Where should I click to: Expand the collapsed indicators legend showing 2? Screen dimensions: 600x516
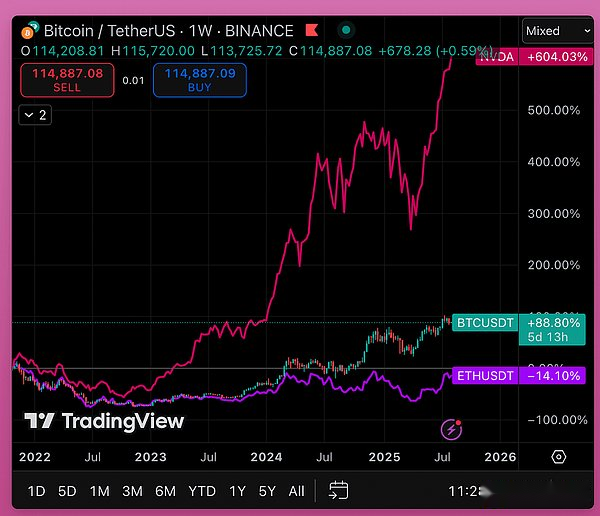pyautogui.click(x=35, y=115)
